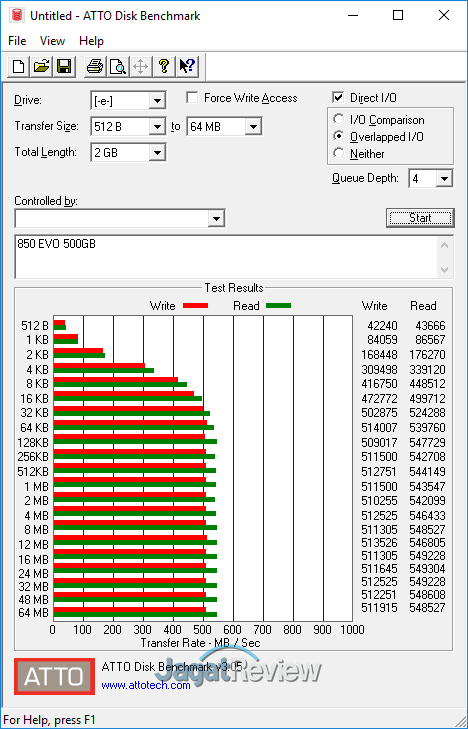Select the Overlapped I/O radio button
This screenshot has height=729, width=468.
pos(339,136)
